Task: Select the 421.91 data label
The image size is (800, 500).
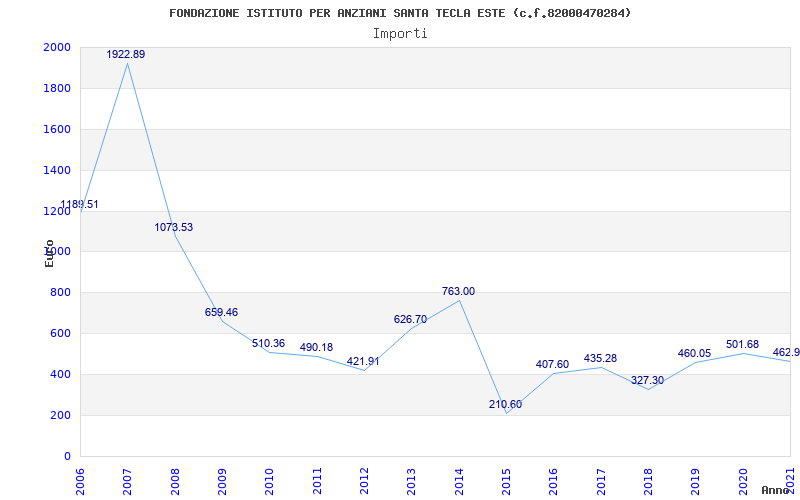Action: pyautogui.click(x=363, y=361)
